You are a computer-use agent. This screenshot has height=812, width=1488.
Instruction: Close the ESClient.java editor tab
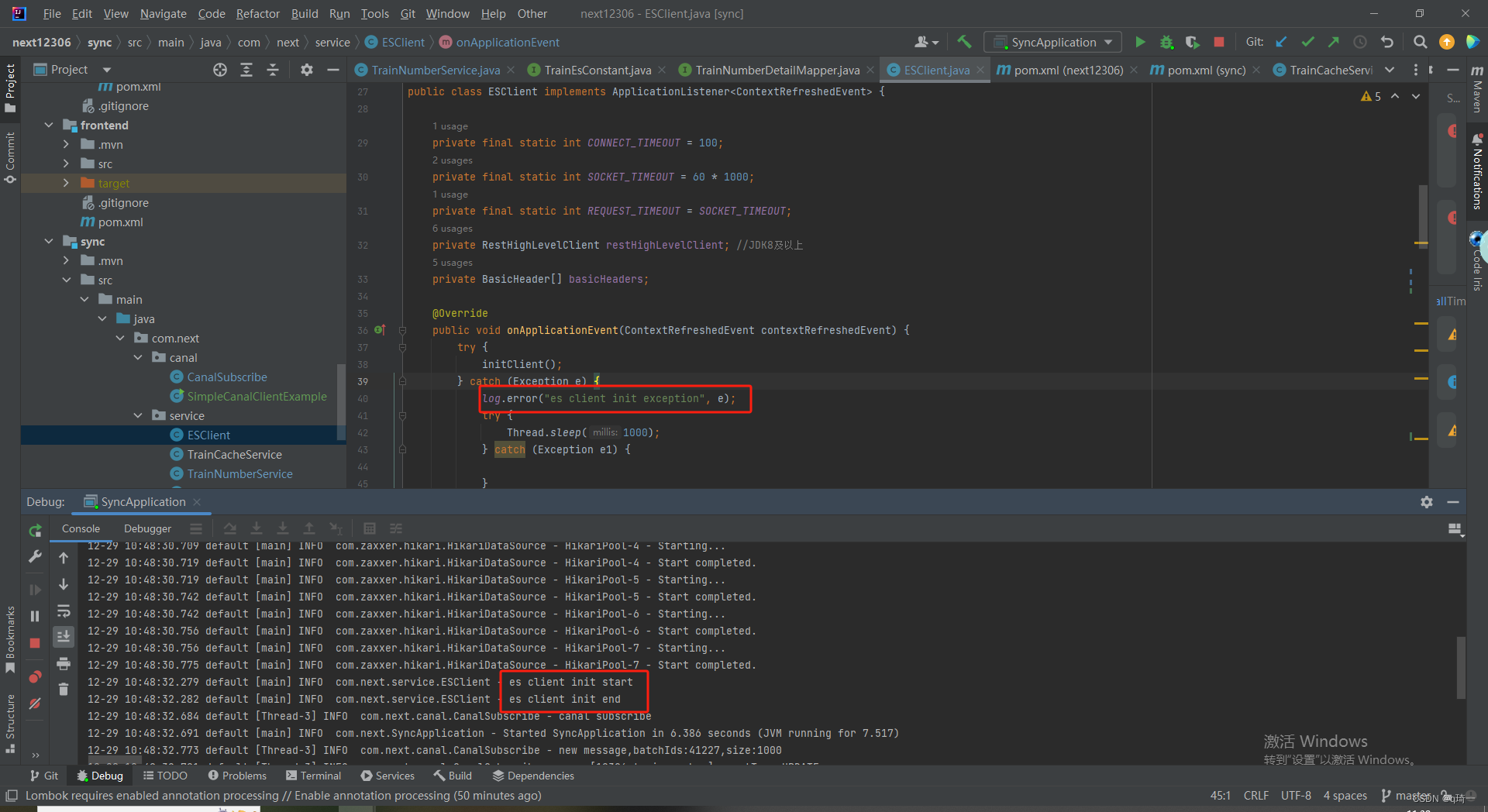coord(980,70)
